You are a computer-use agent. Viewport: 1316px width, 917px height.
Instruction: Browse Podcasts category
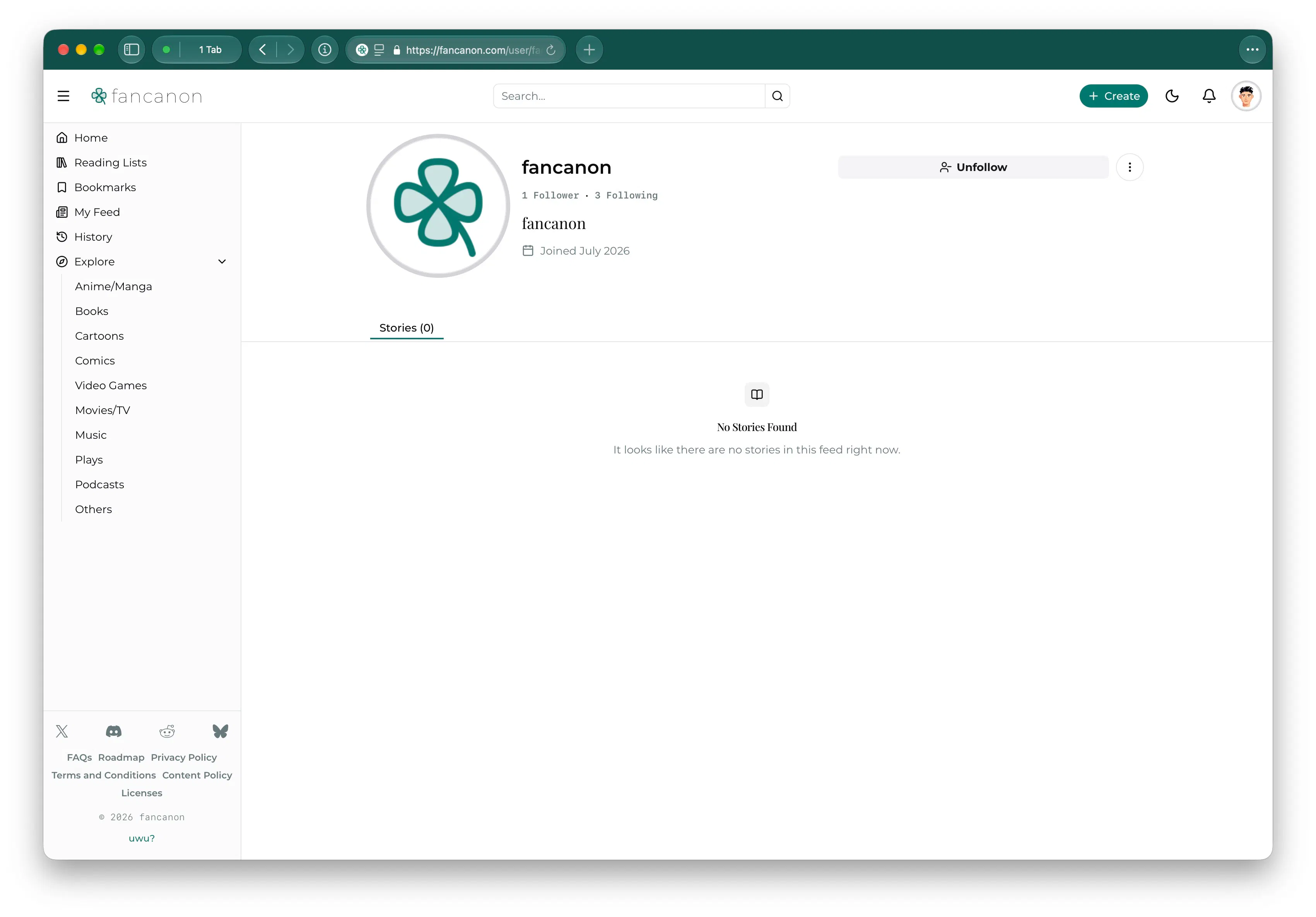[99, 485]
